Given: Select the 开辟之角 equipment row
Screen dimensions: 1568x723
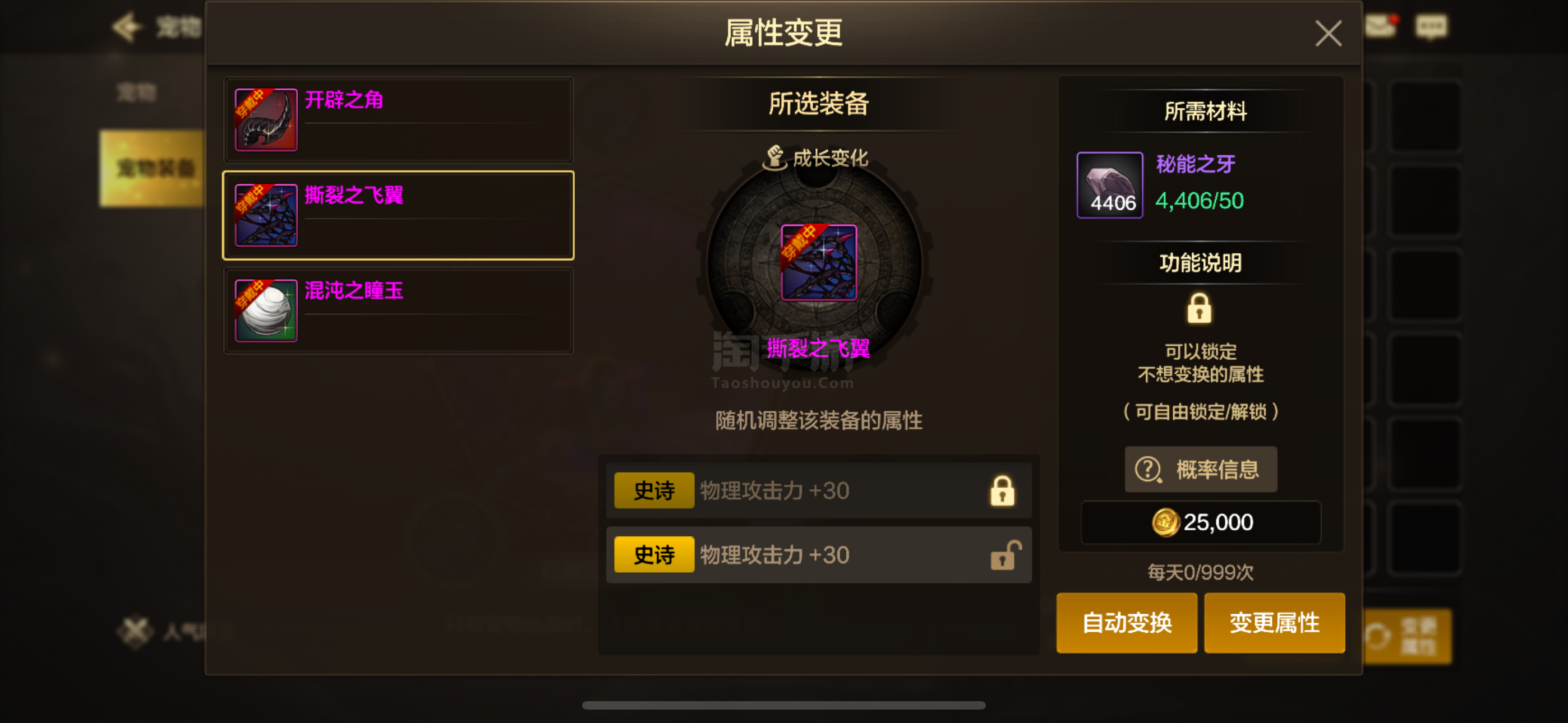Looking at the screenshot, I should coord(398,120).
